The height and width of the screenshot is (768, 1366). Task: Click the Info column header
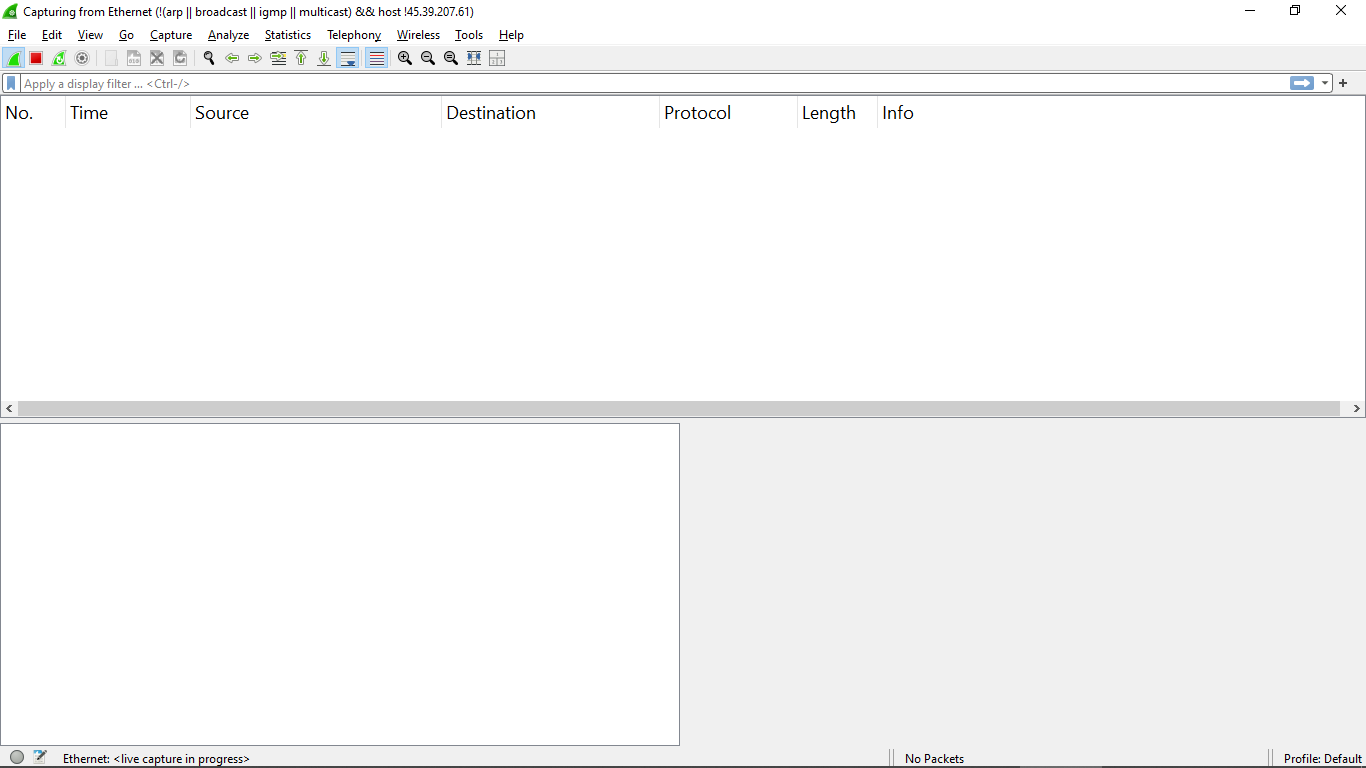click(x=1121, y=113)
